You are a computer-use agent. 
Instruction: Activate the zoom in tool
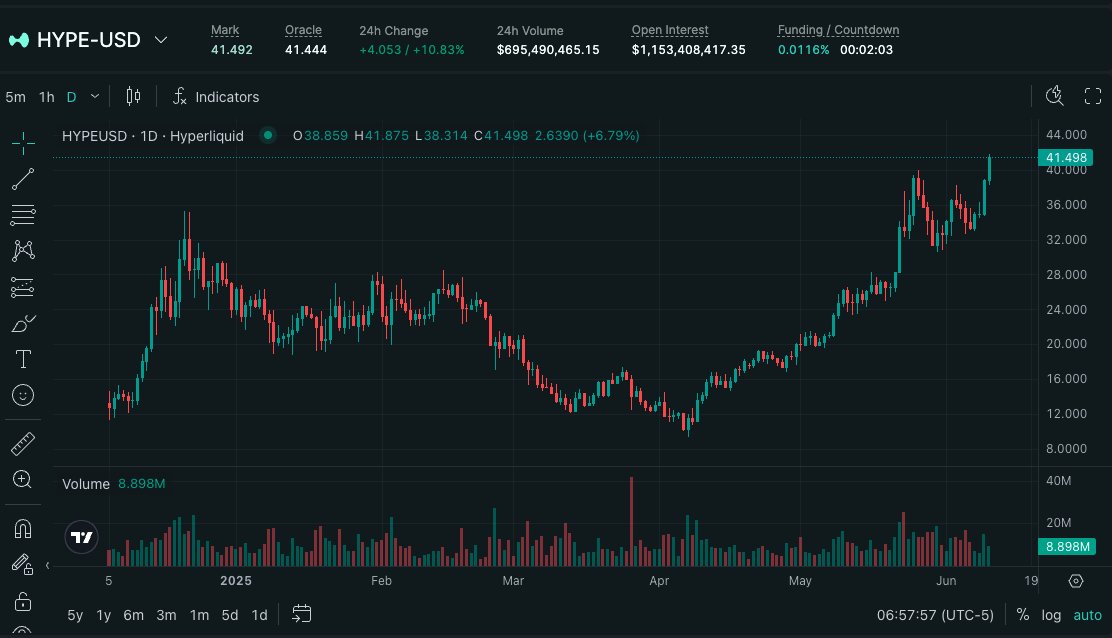pos(23,480)
